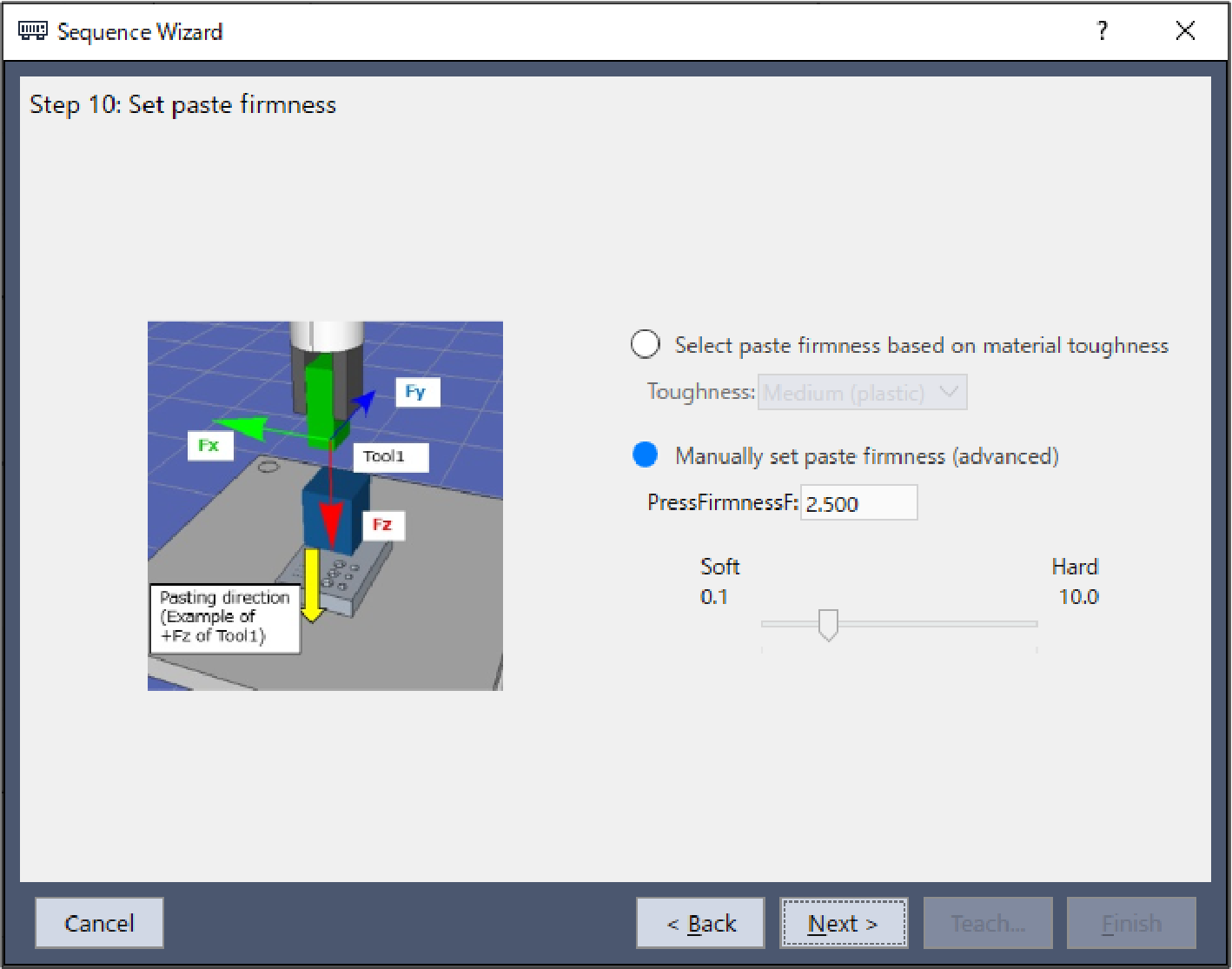The image size is (1232, 969).
Task: Select paste firmness based on material toughness
Action: click(x=646, y=345)
